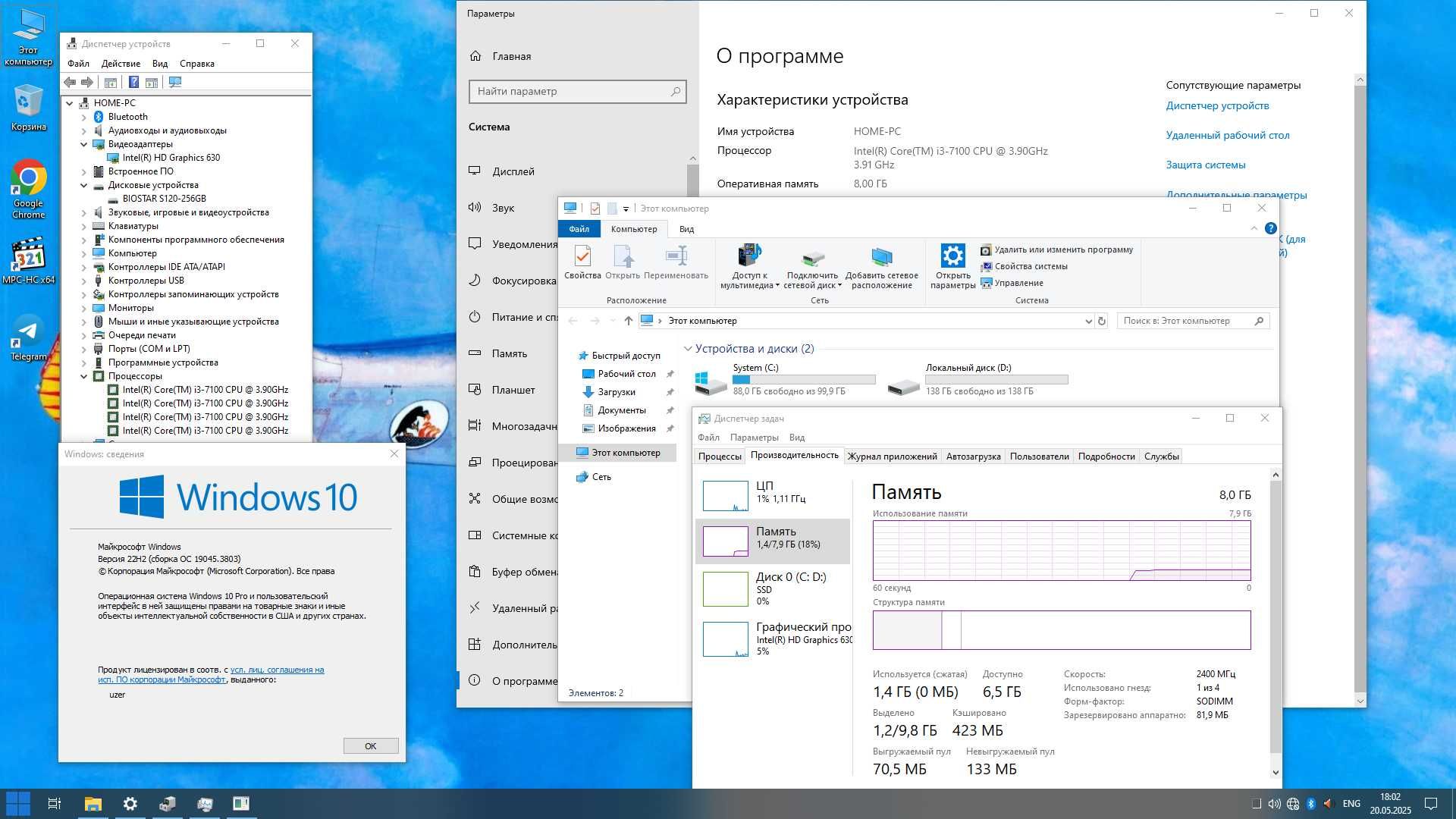Click Help icon in Device Manager toolbar
The width and height of the screenshot is (1456, 819).
coord(133,82)
